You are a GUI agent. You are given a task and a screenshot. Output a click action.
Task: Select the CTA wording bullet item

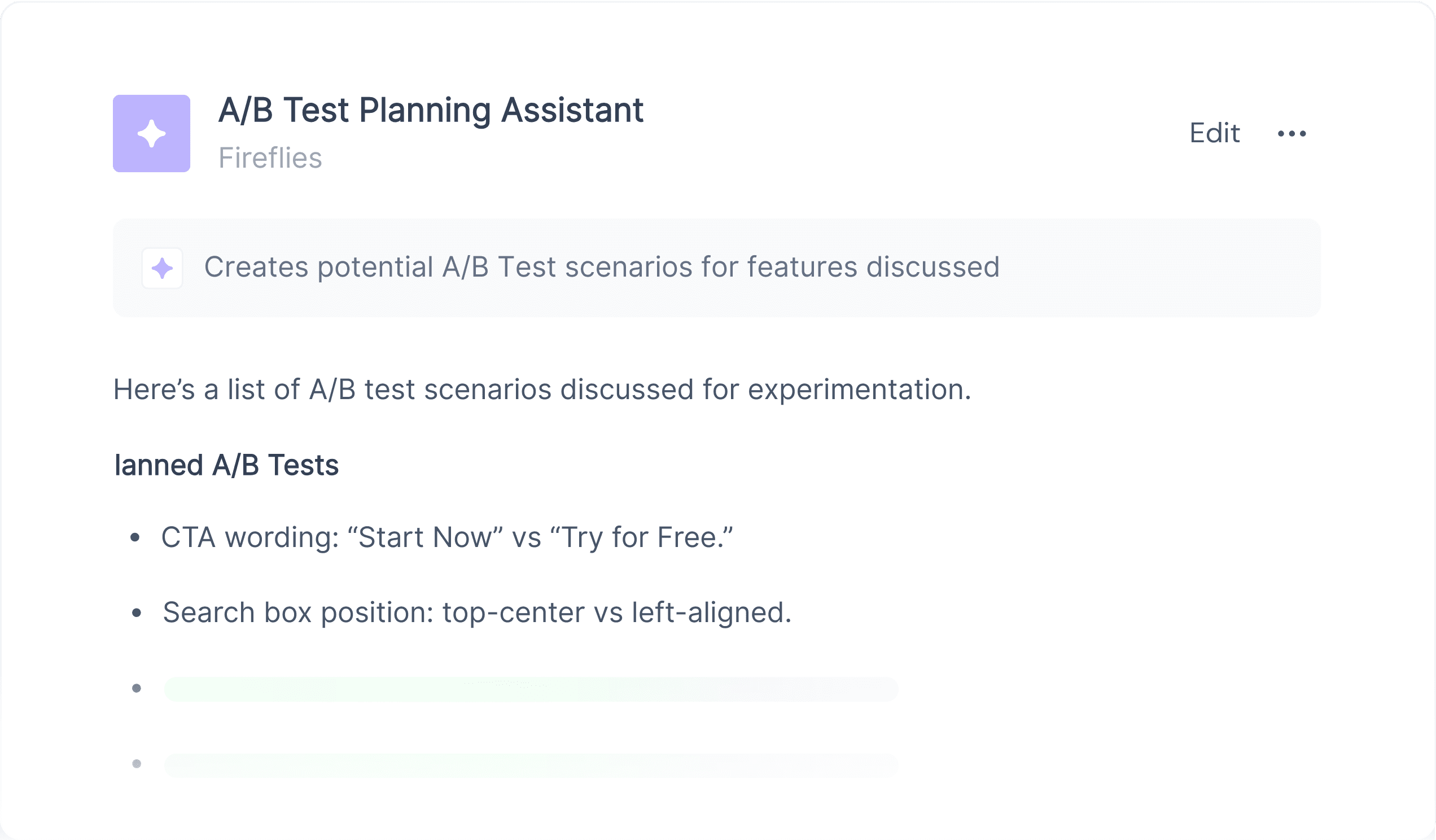click(446, 537)
